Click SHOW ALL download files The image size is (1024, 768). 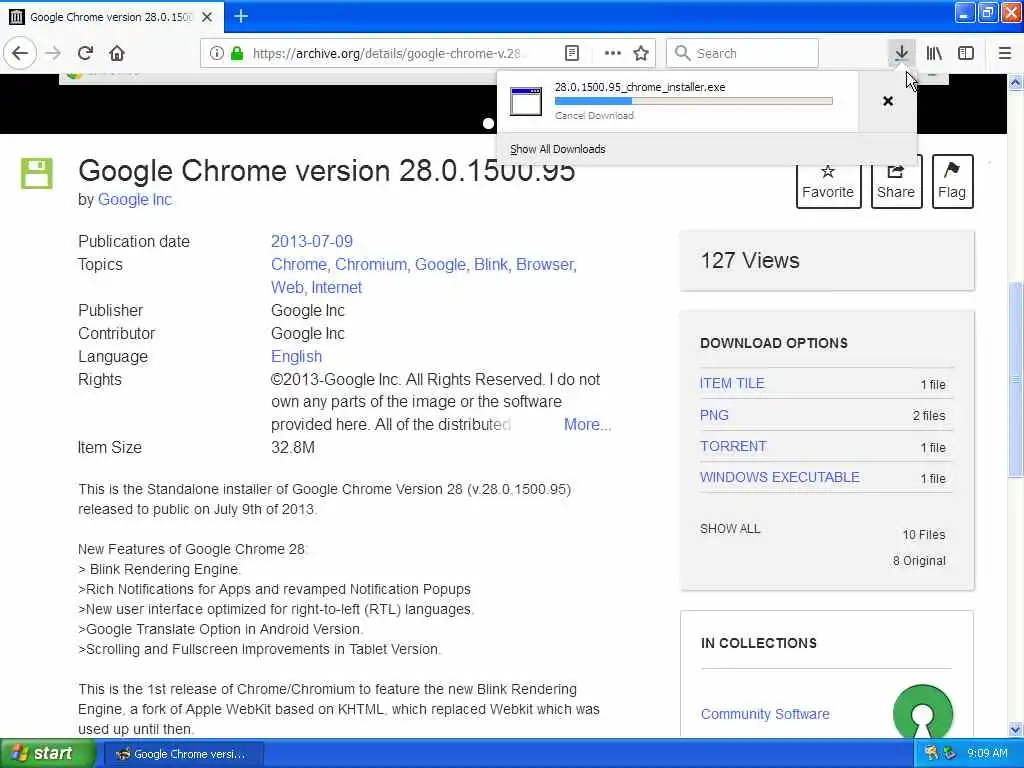pyautogui.click(x=730, y=528)
